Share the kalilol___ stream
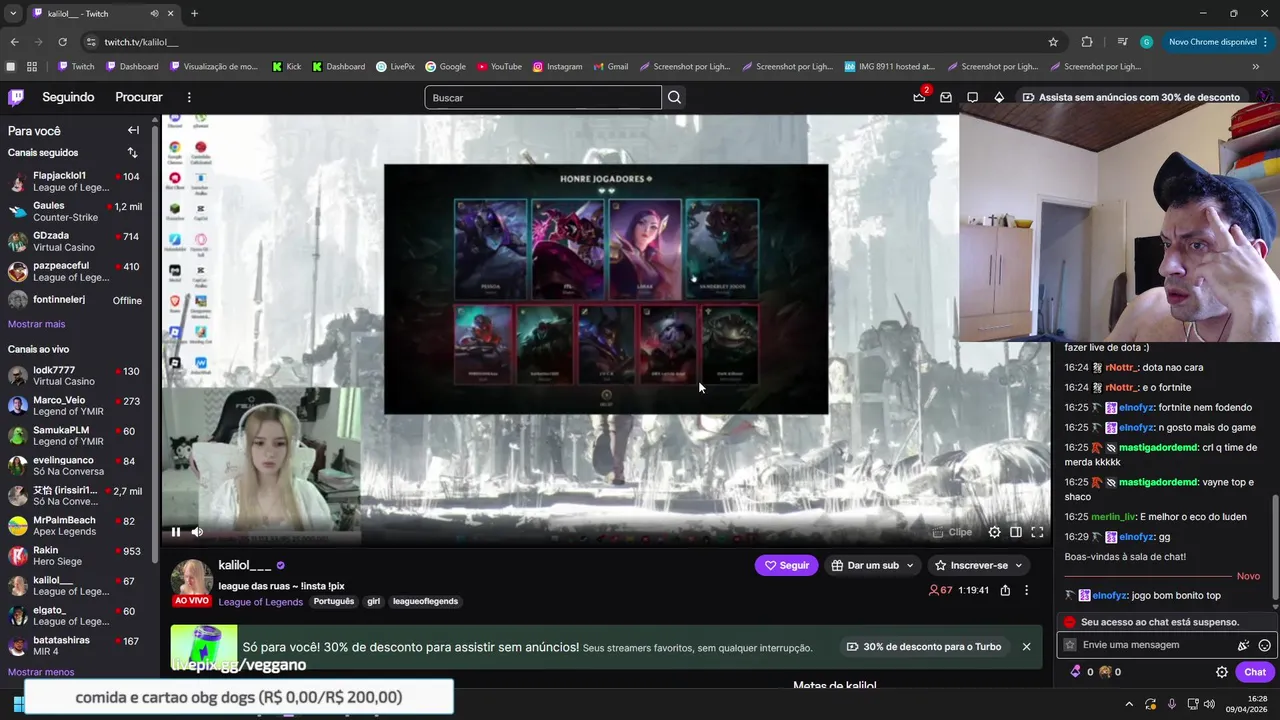Screen dimensions: 1280x720 pos(1005,590)
